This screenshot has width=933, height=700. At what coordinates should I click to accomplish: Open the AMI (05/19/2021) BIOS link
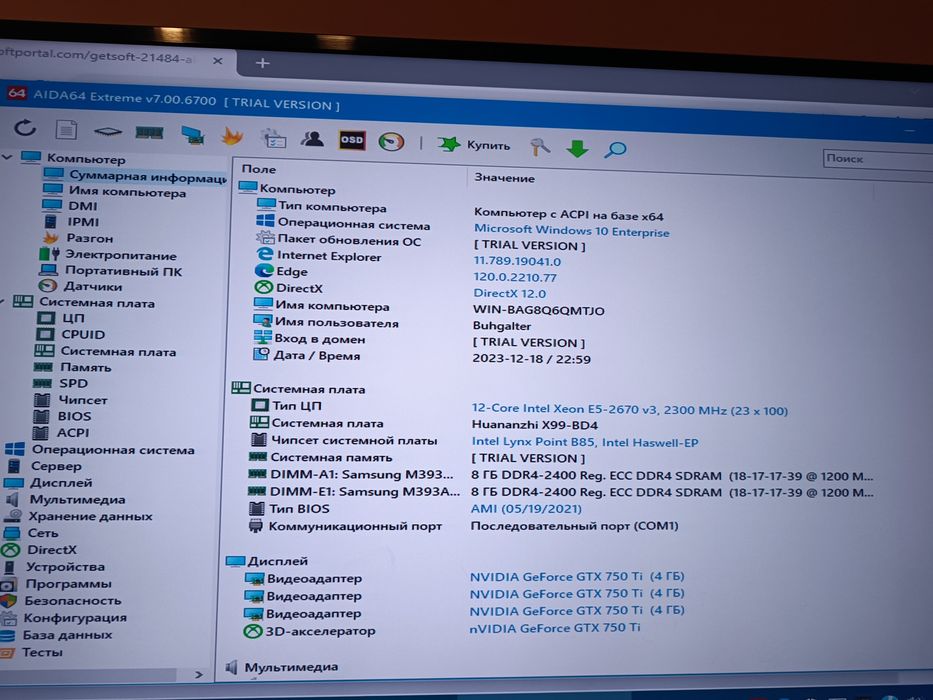[526, 508]
